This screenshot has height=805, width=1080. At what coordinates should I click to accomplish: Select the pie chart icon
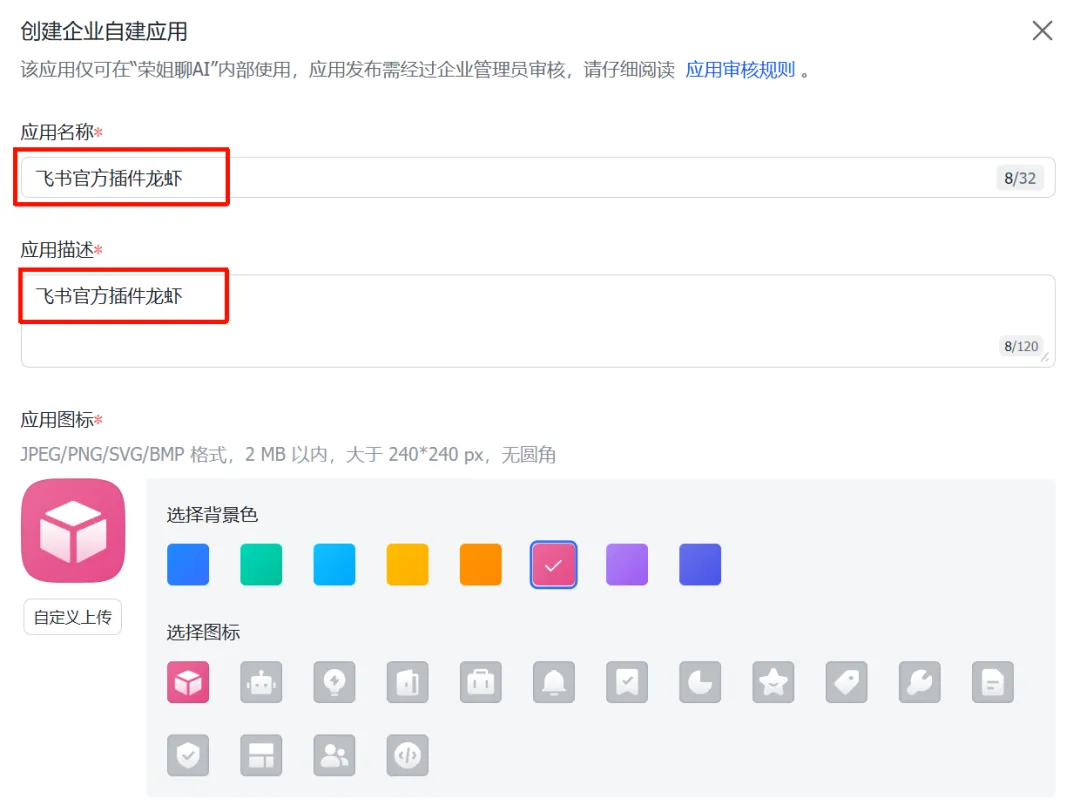[700, 682]
